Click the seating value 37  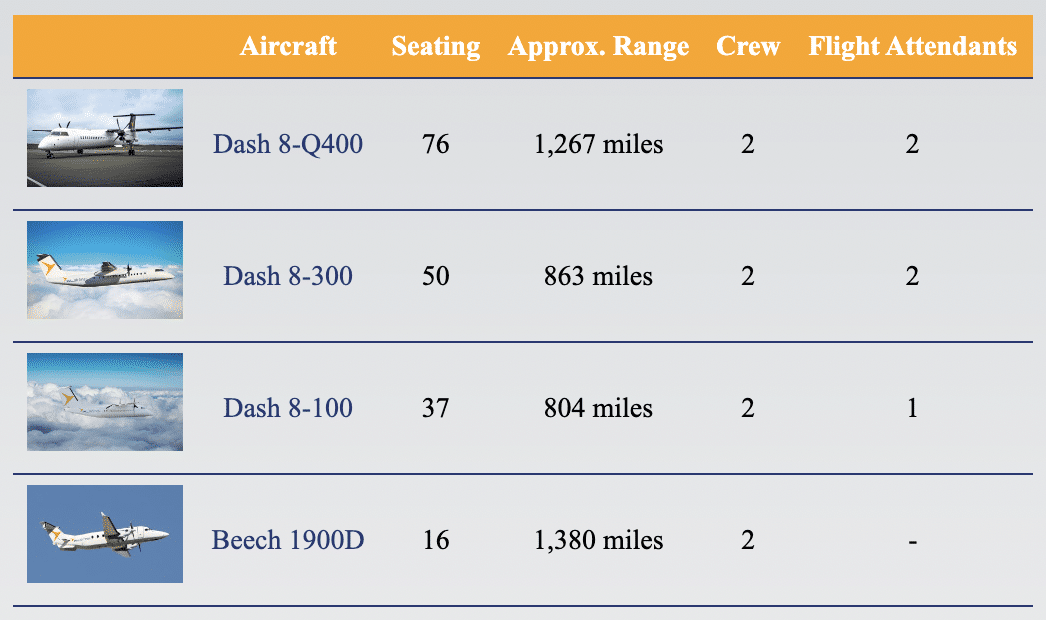pos(436,408)
